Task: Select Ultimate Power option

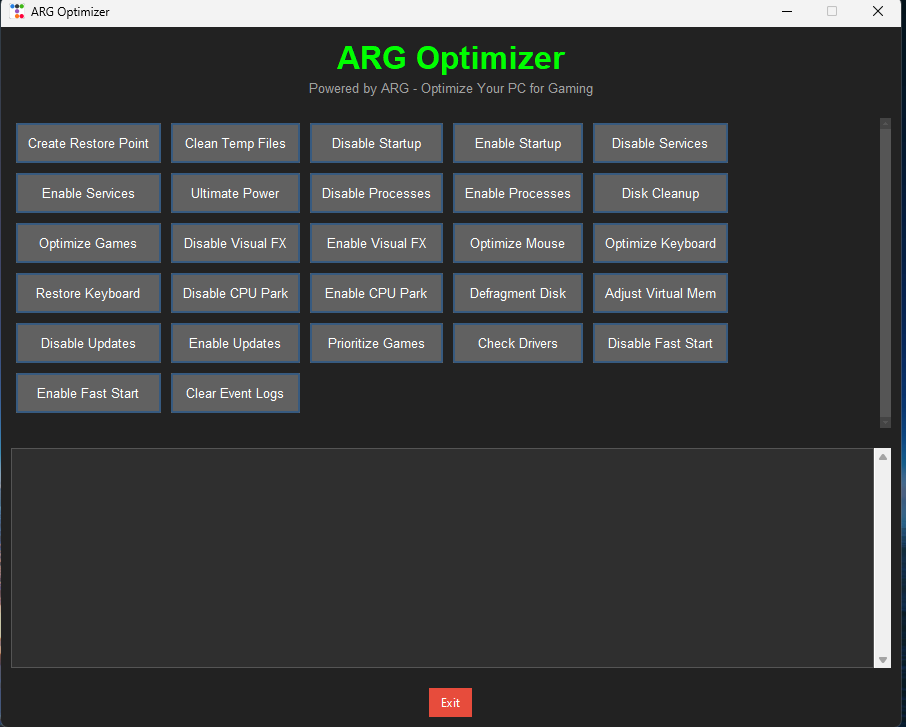Action: pyautogui.click(x=235, y=193)
